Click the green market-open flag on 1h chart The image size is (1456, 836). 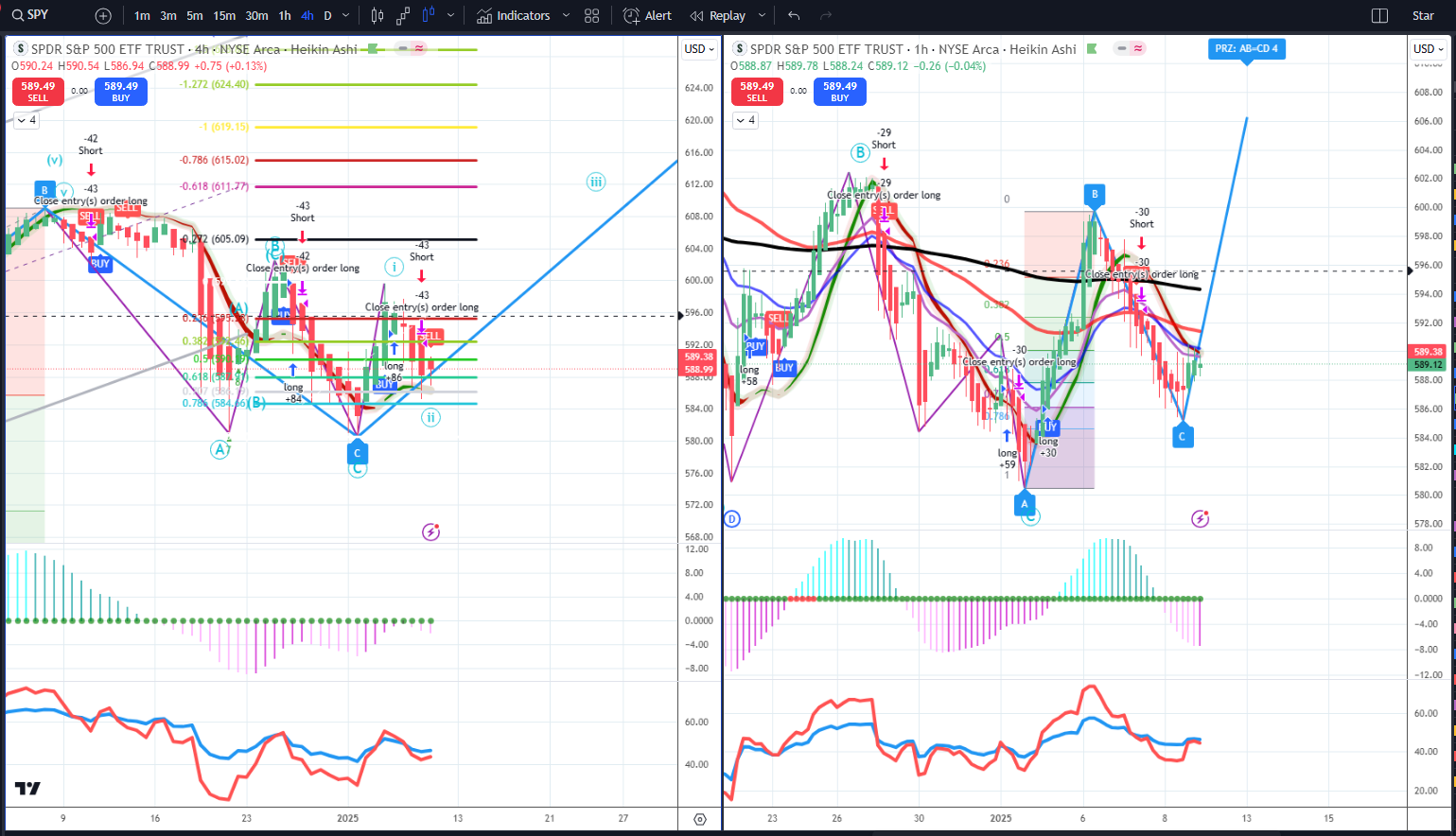(x=1092, y=49)
